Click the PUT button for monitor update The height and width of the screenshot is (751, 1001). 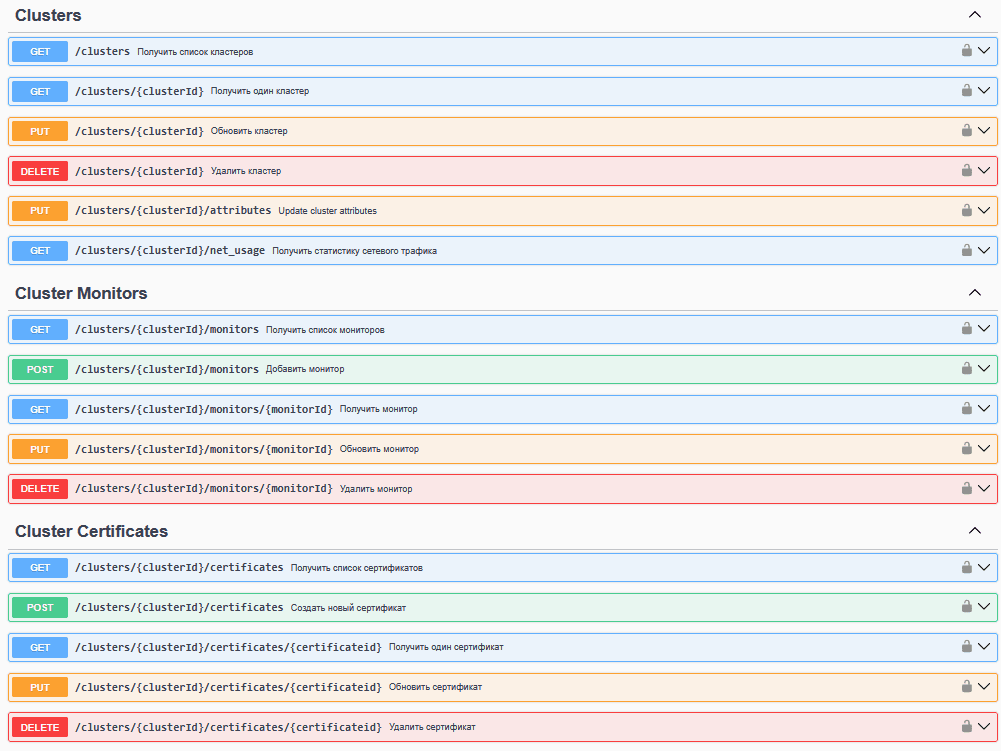coord(40,449)
